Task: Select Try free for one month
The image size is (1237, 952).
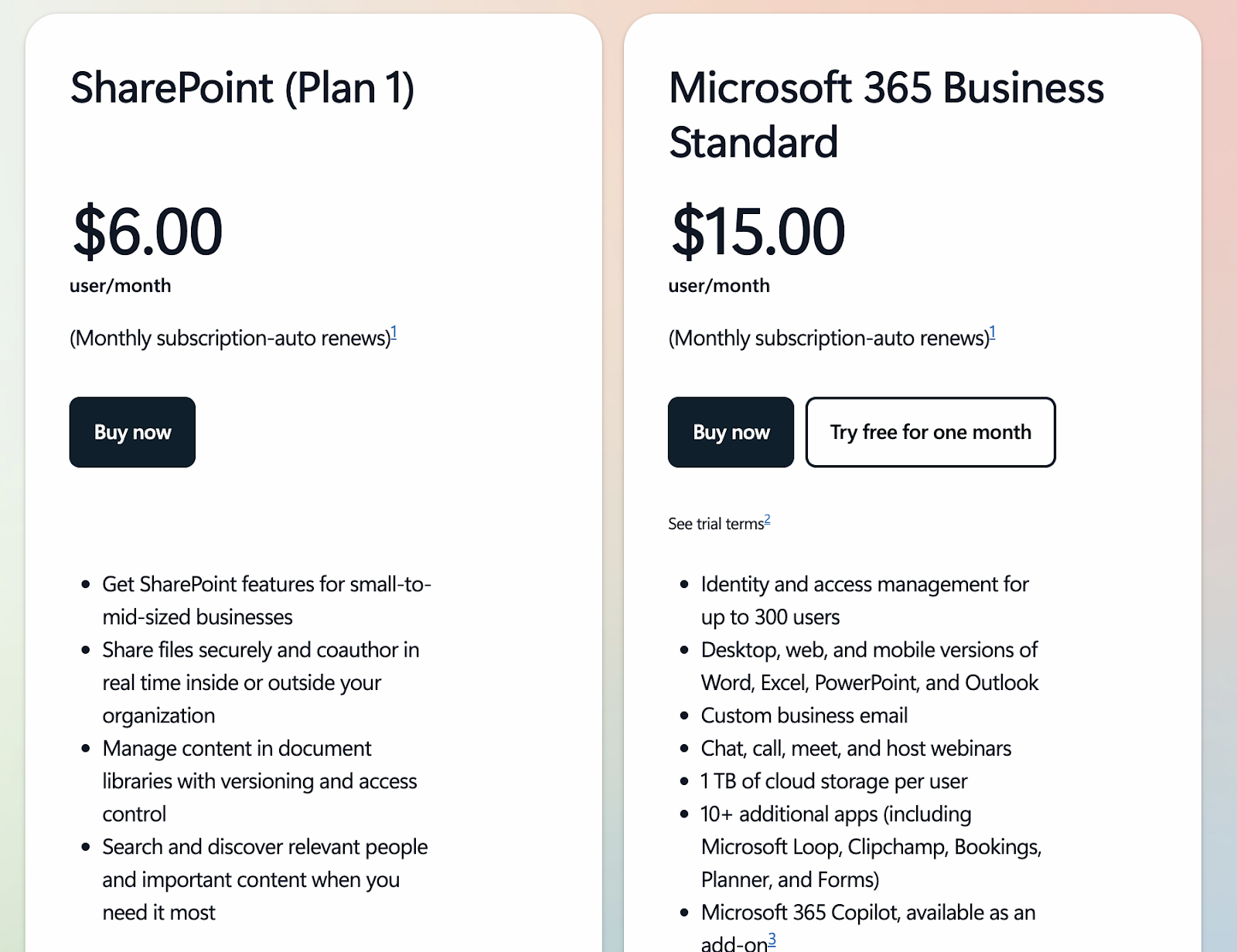Action: [x=930, y=432]
